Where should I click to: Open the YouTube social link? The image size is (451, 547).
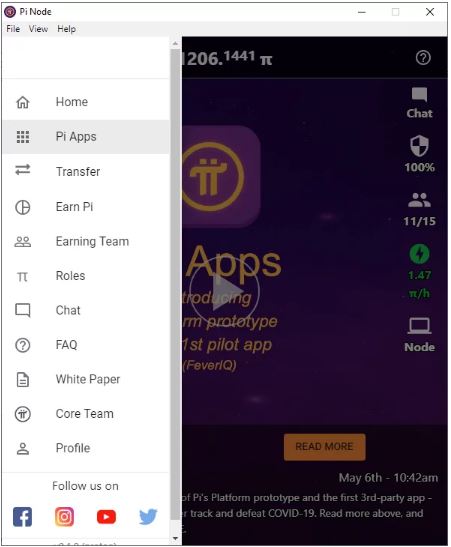pyautogui.click(x=106, y=517)
